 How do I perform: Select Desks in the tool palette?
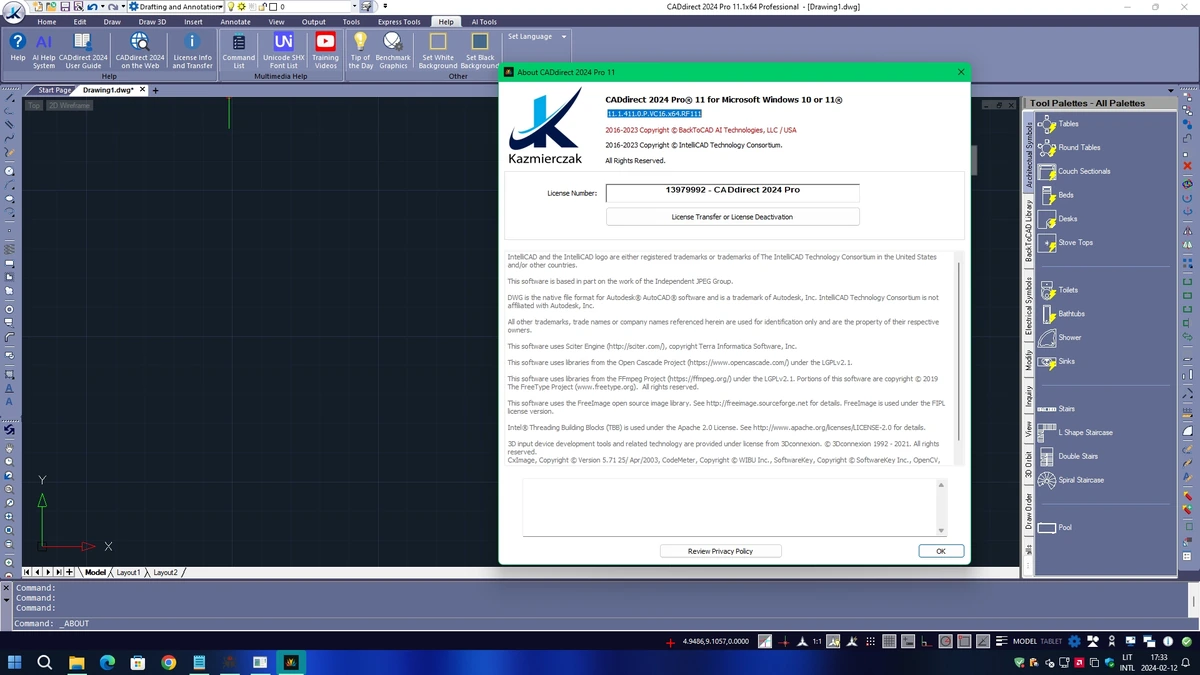1058,219
